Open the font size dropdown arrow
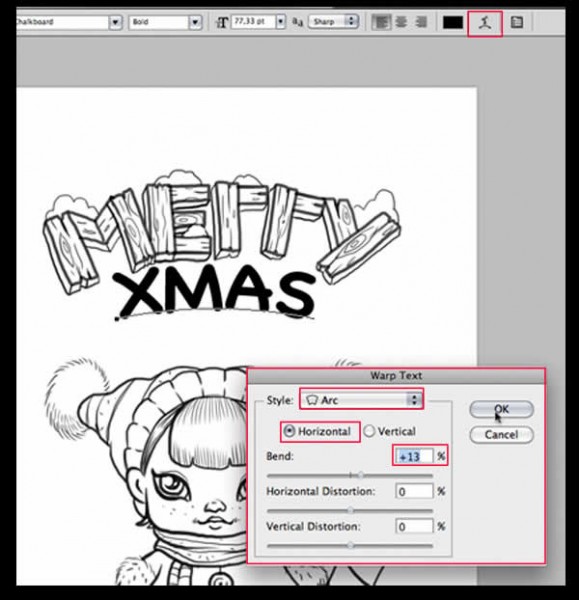 tap(281, 22)
